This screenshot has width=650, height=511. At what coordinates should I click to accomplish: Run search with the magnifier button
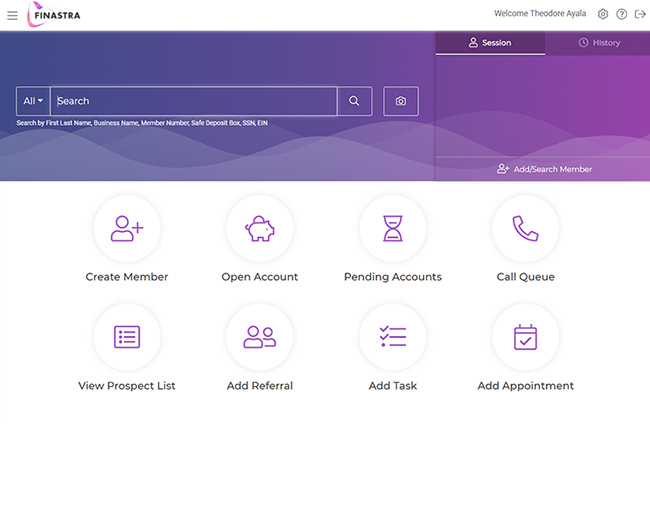point(354,101)
